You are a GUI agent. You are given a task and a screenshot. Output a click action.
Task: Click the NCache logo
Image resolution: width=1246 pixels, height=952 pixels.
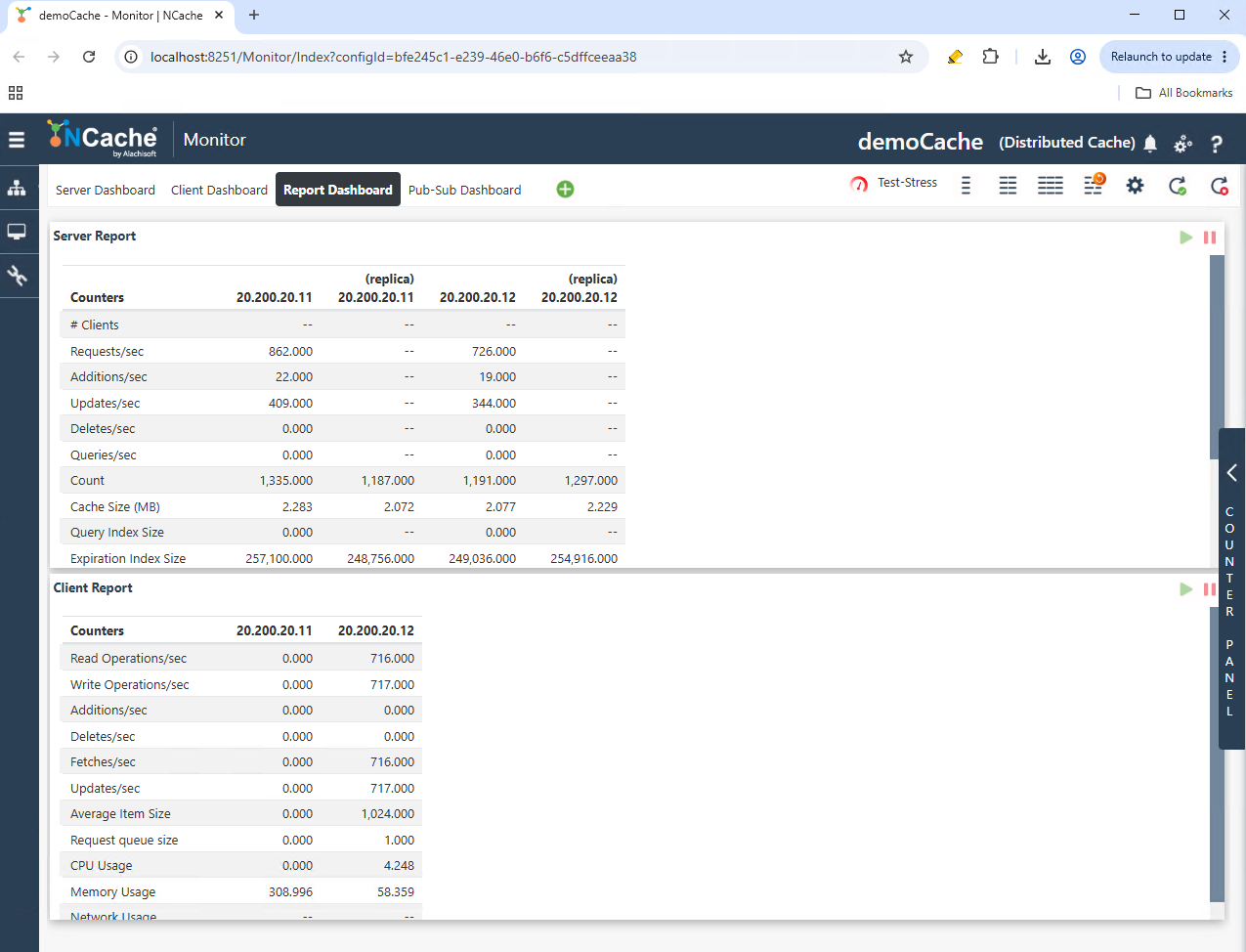(x=103, y=139)
